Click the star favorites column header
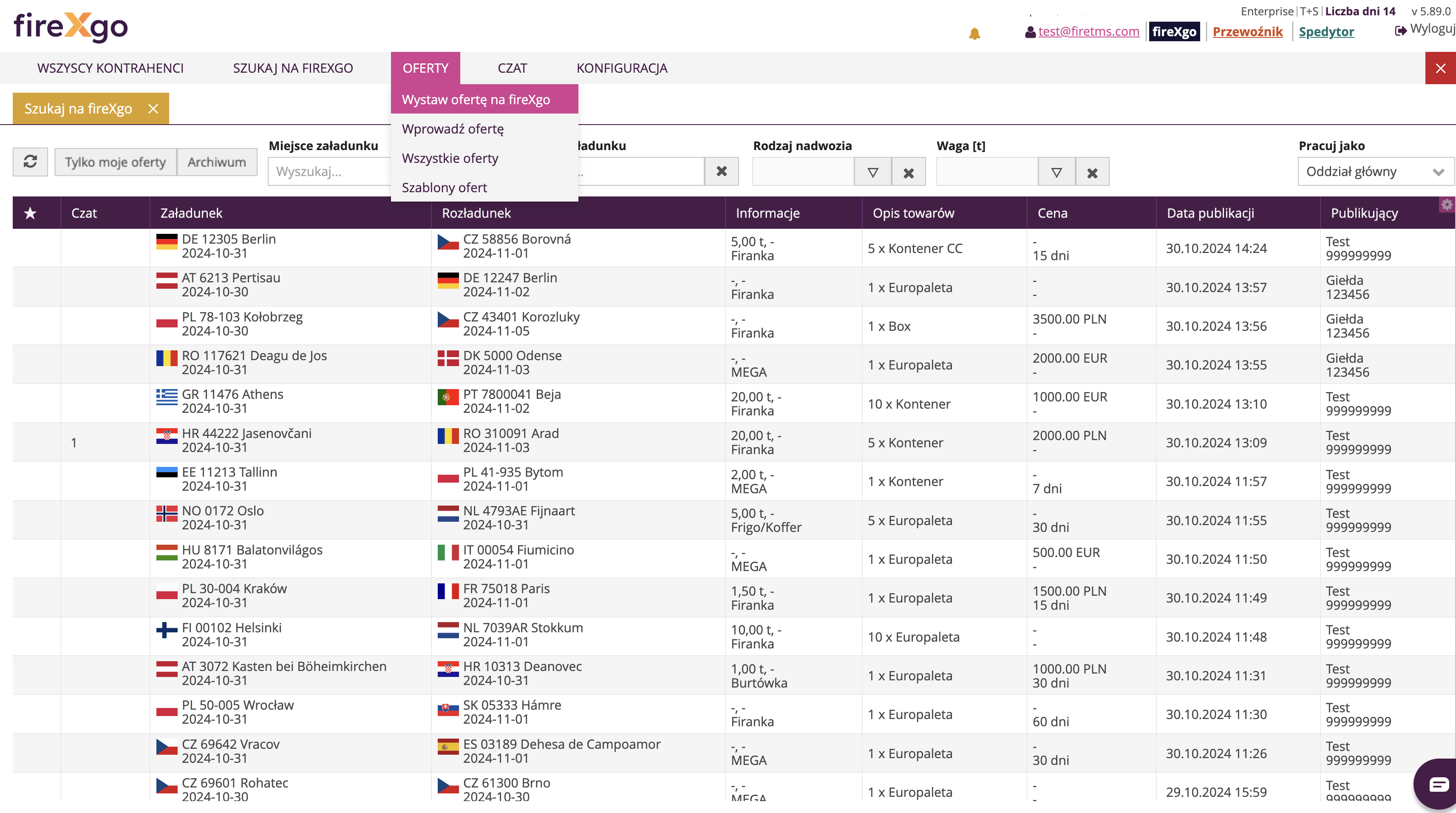 tap(30, 213)
